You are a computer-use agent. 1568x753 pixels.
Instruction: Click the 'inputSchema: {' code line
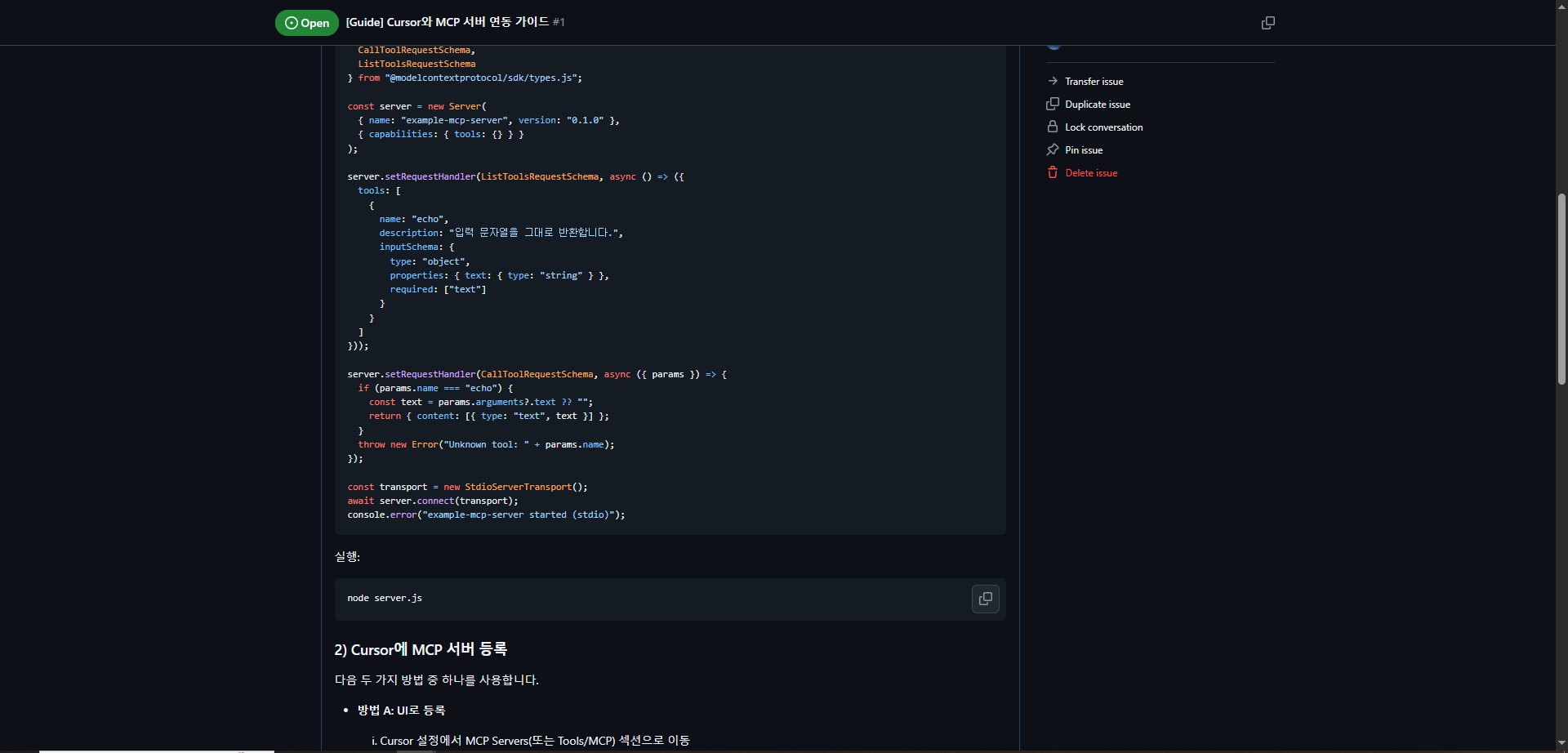(x=416, y=247)
